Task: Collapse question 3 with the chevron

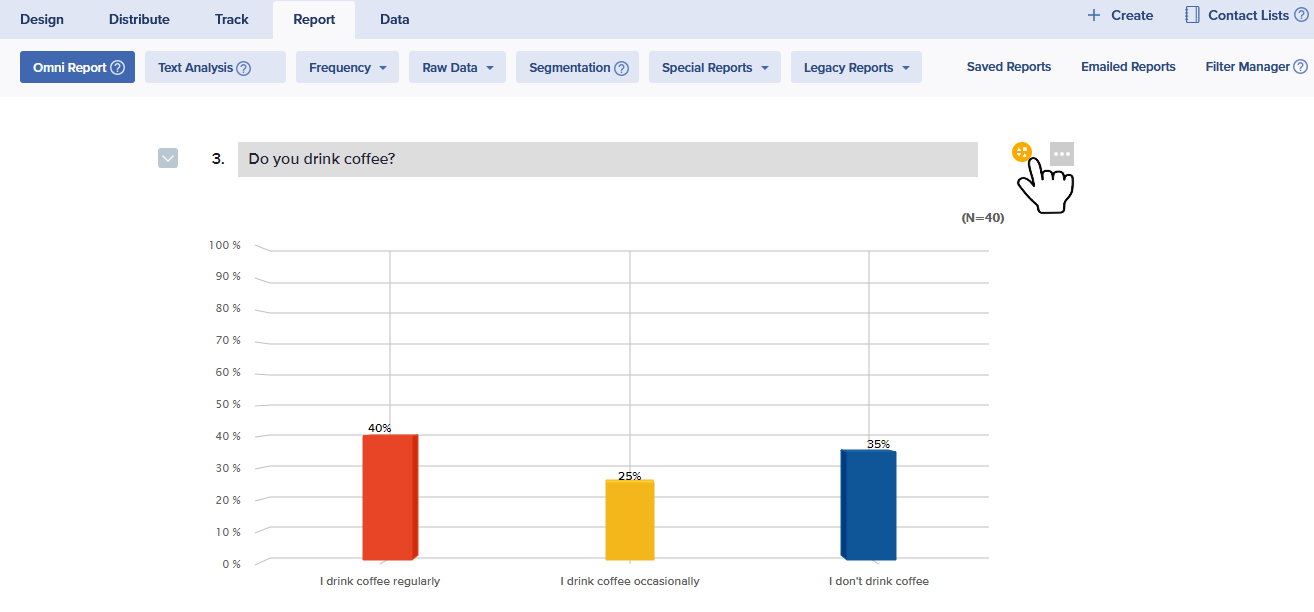Action: click(x=168, y=158)
